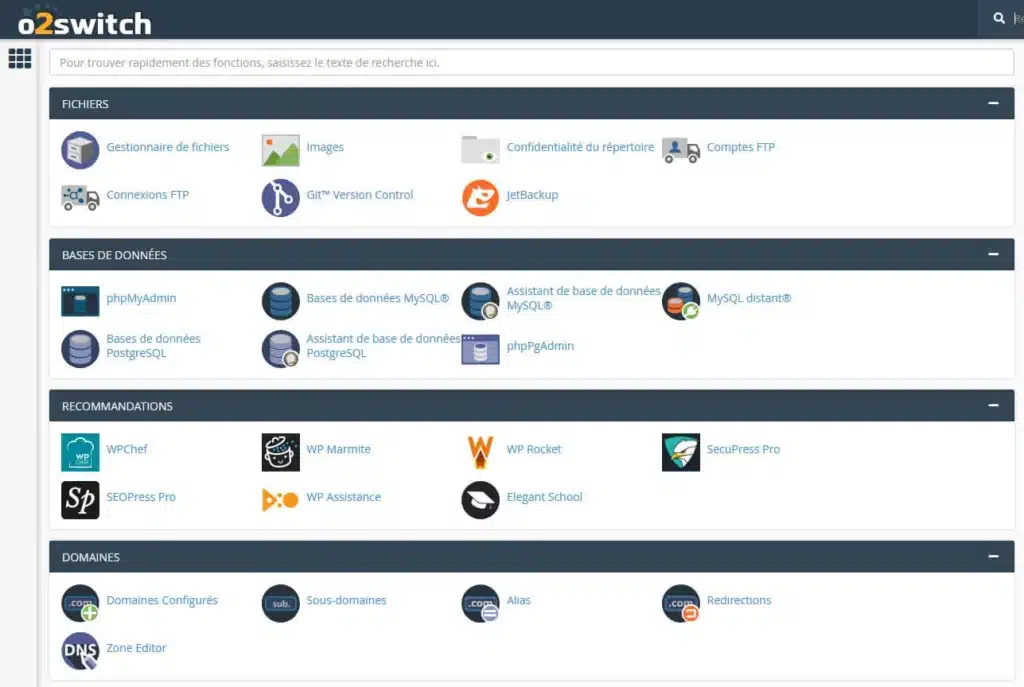The height and width of the screenshot is (687, 1024).
Task: Open the Assistant de base de données PostgreSQL icon
Action: coord(281,349)
